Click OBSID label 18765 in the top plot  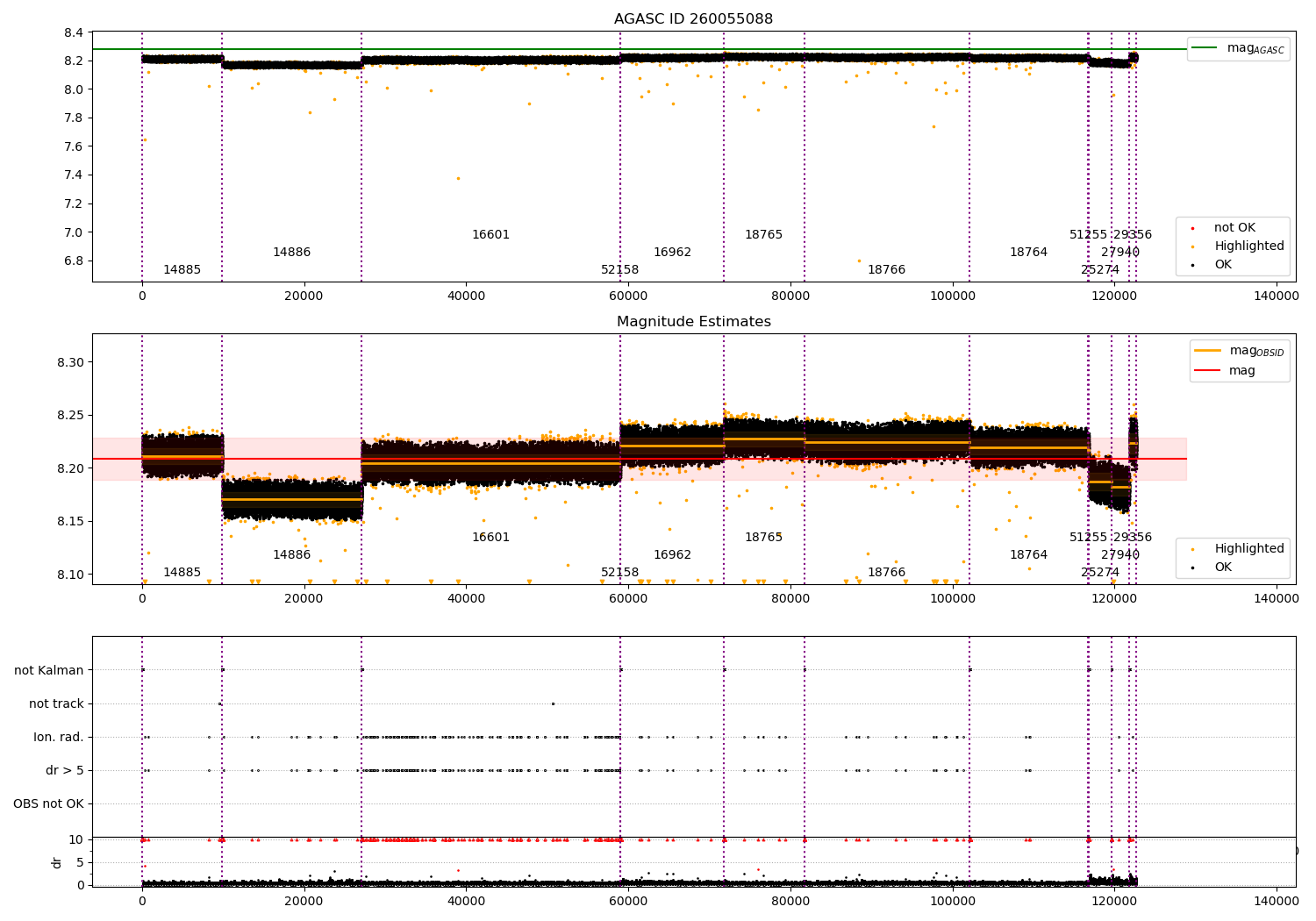pyautogui.click(x=763, y=235)
